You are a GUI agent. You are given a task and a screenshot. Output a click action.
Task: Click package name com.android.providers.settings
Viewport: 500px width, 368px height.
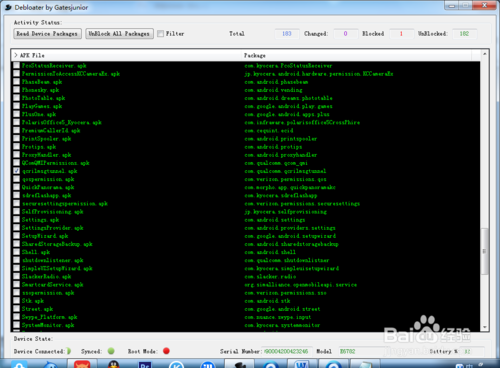coord(290,227)
